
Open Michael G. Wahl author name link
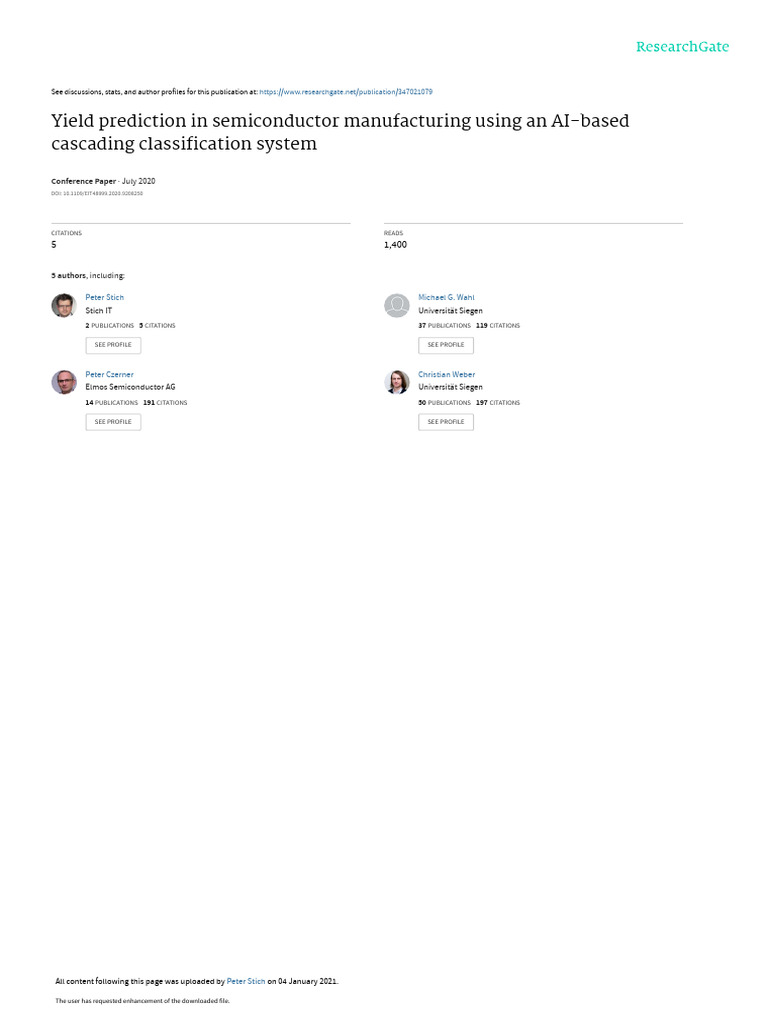point(446,297)
